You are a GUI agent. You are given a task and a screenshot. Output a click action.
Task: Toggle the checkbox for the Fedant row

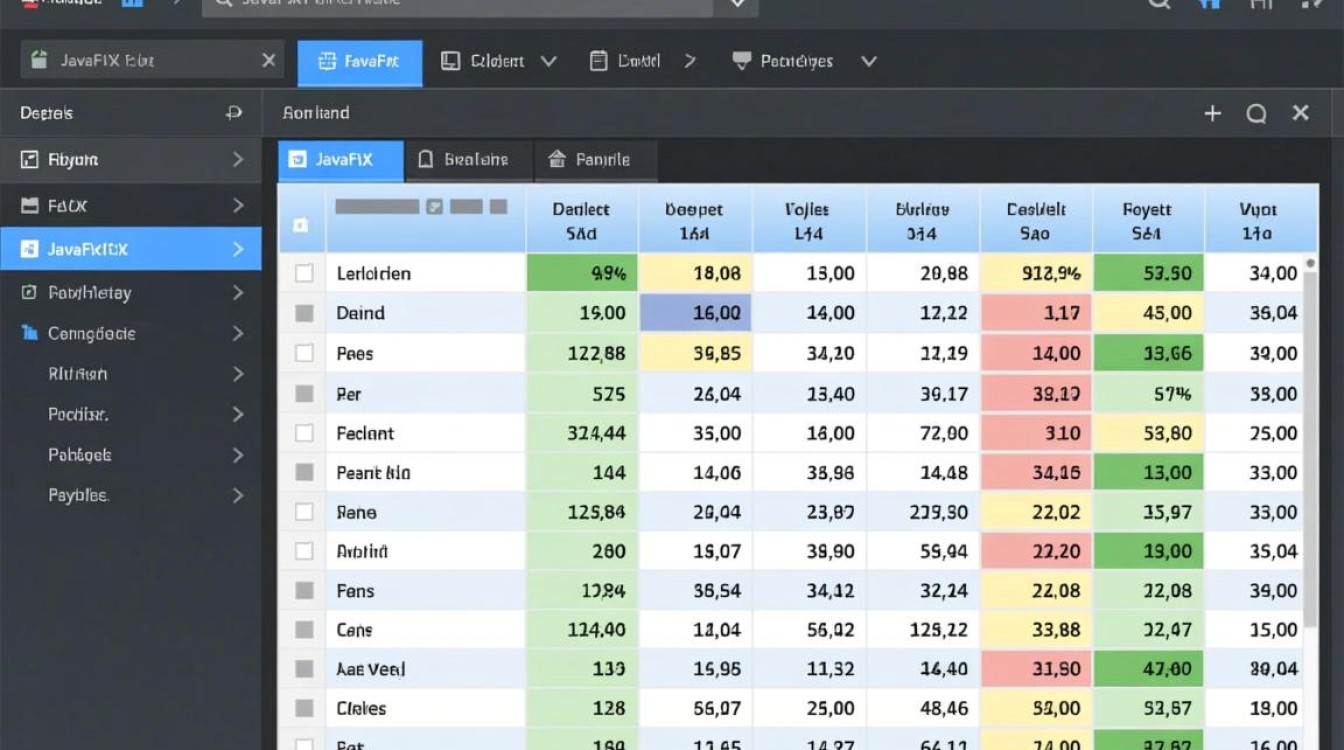[304, 433]
